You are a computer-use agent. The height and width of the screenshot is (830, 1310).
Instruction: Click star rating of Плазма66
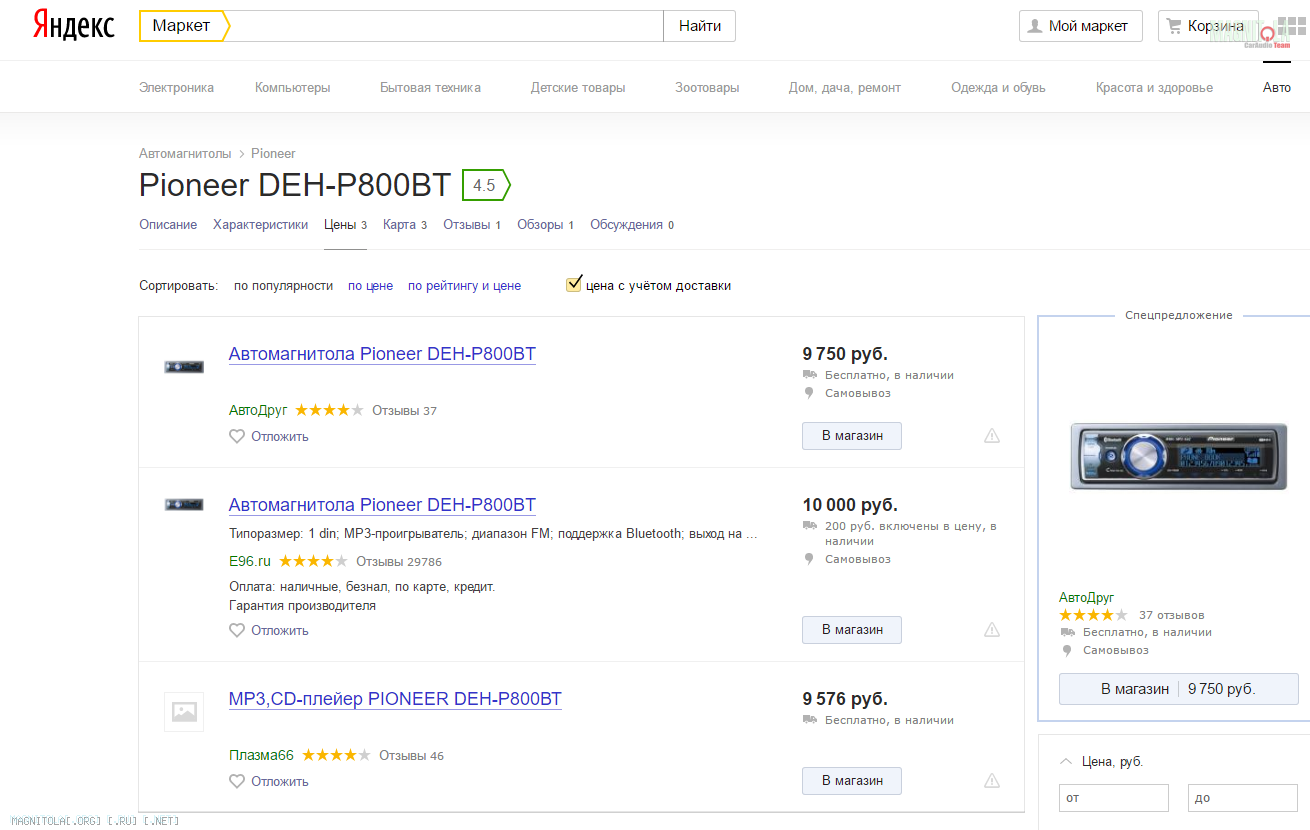click(336, 755)
